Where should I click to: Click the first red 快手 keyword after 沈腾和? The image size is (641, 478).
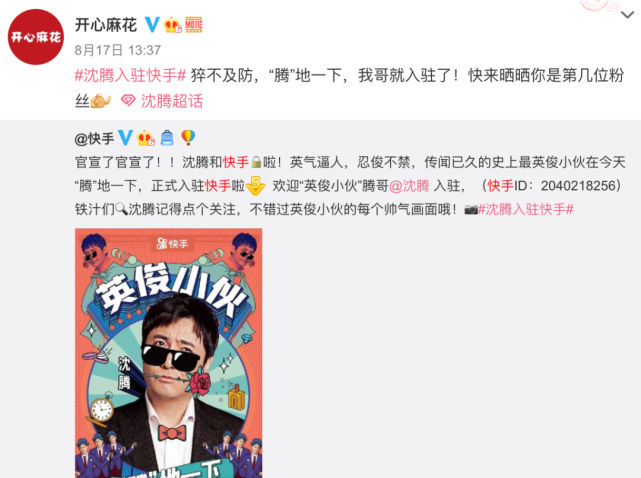pos(236,162)
